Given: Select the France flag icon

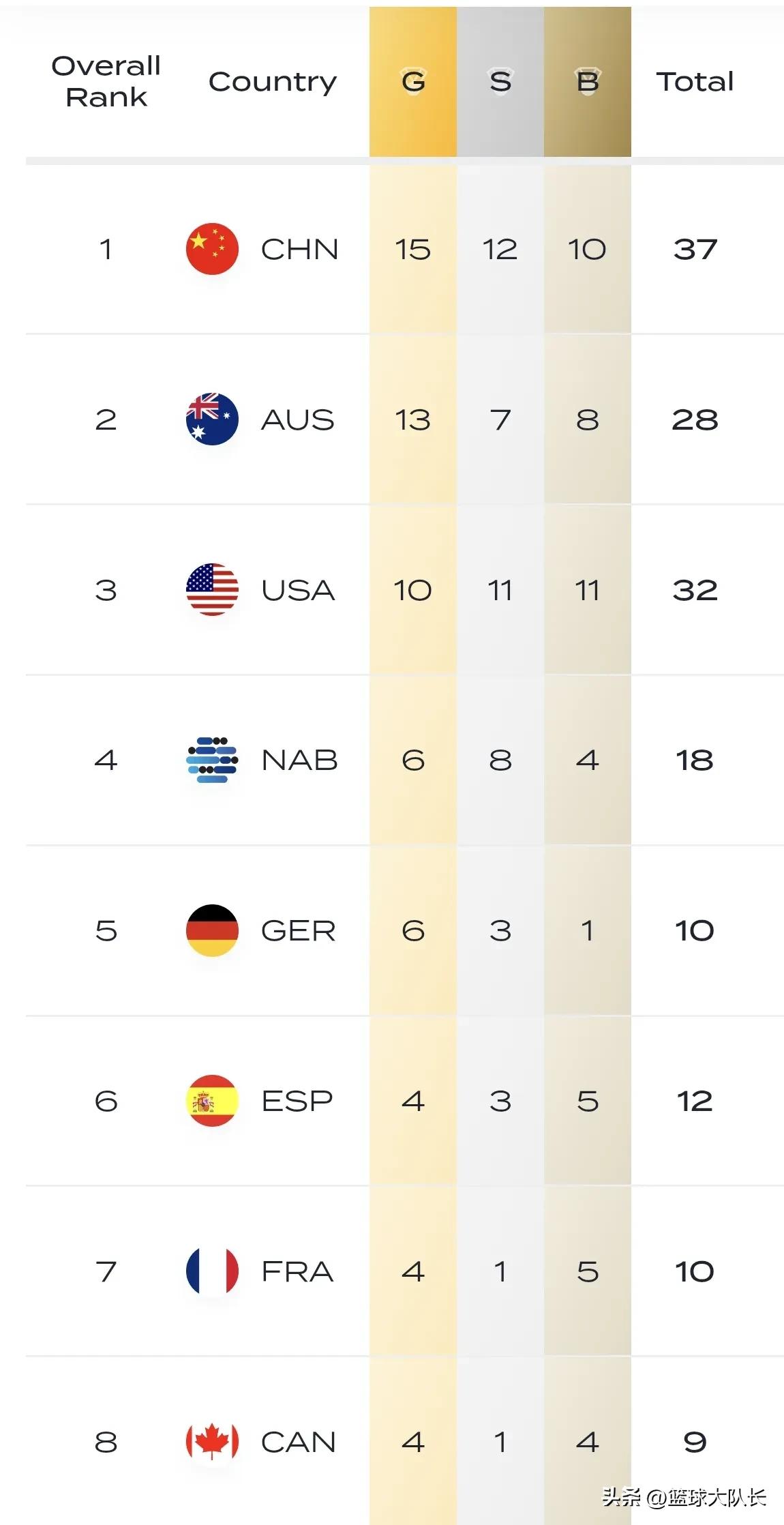Looking at the screenshot, I should coord(212,1271).
